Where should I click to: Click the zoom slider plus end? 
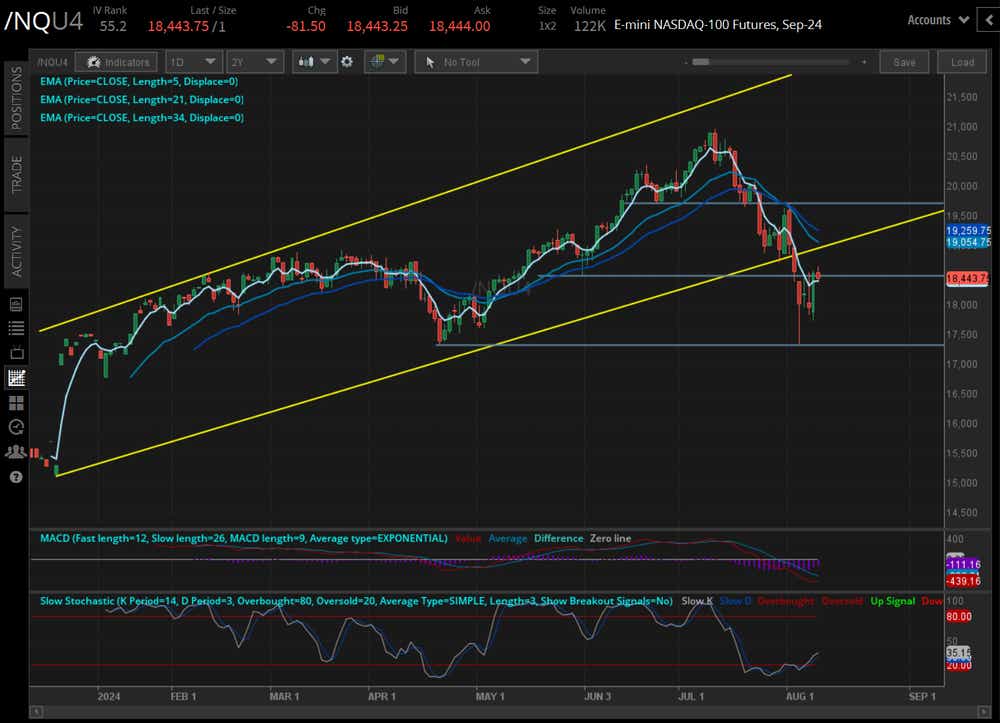point(864,62)
